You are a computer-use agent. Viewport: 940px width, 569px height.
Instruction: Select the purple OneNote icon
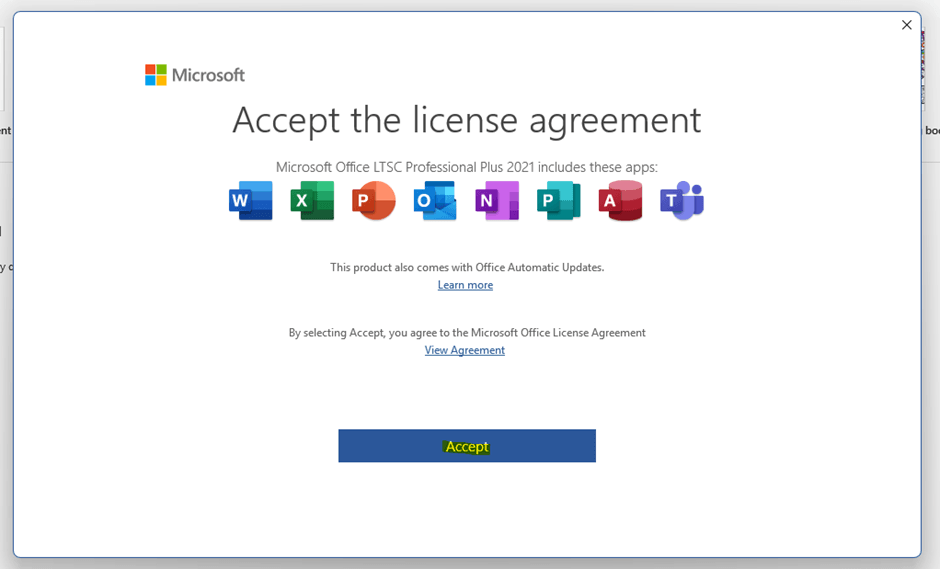tap(497, 201)
